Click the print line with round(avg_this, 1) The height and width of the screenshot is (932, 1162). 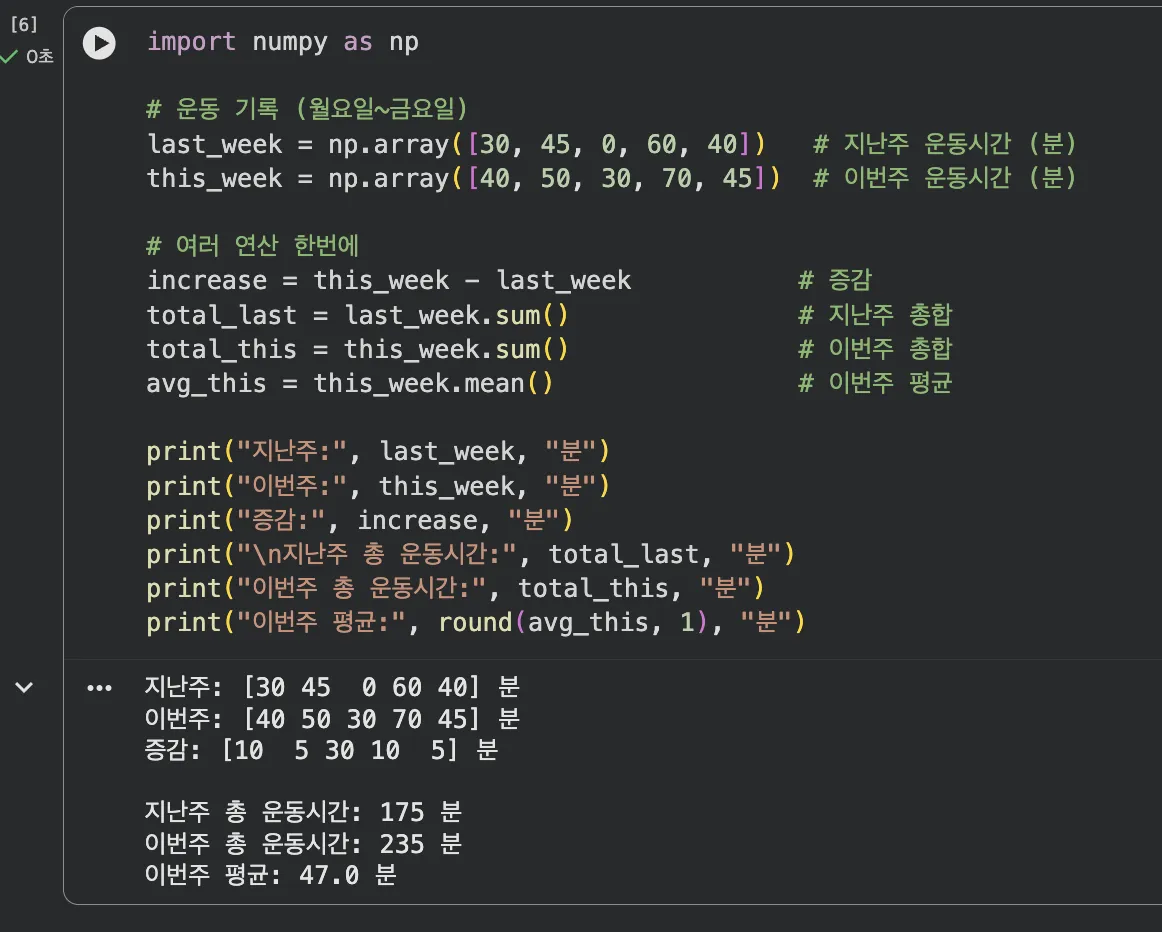475,622
